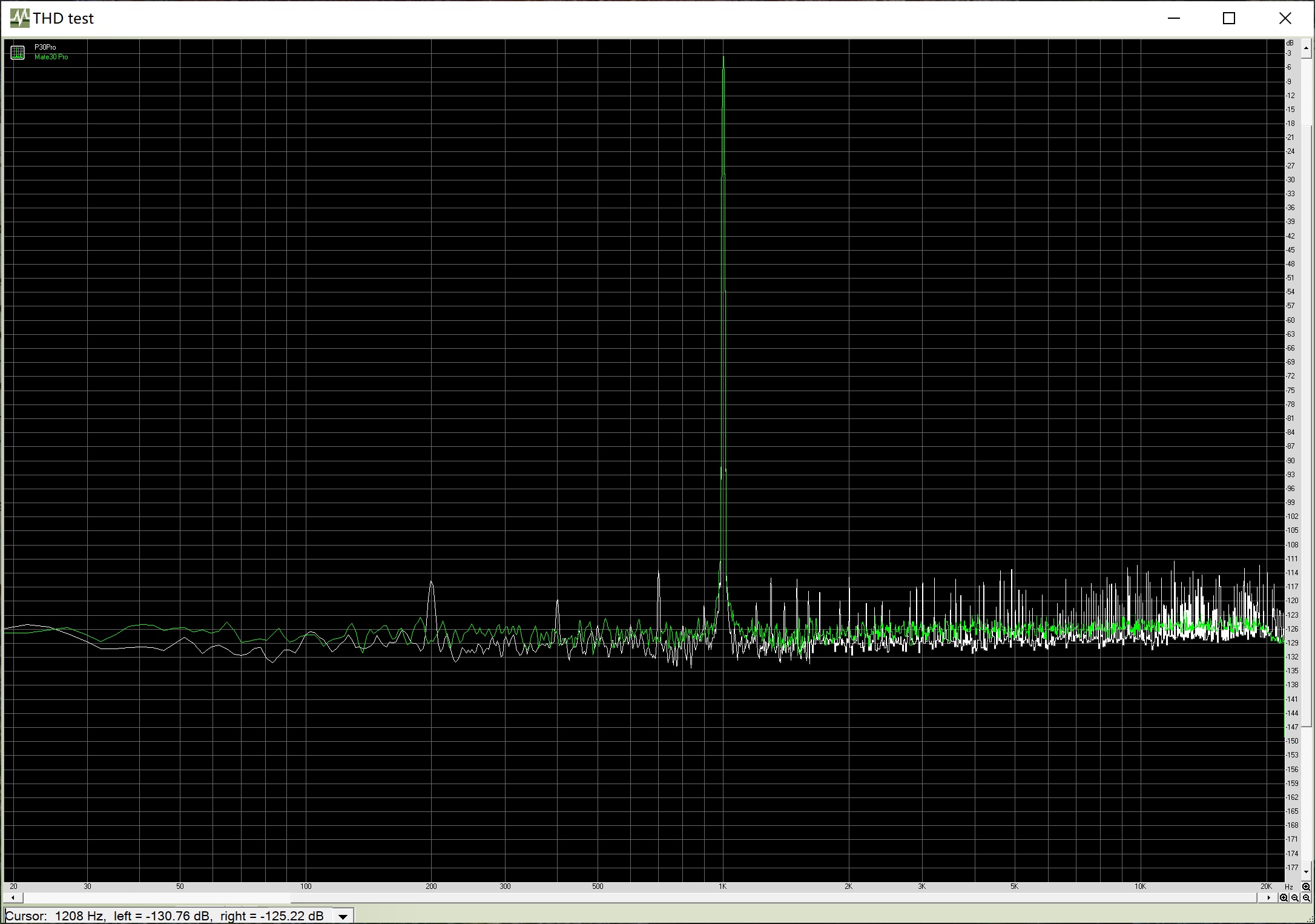Image resolution: width=1315 pixels, height=924 pixels.
Task: Click the THD test title bar icon
Action: pyautogui.click(x=19, y=18)
